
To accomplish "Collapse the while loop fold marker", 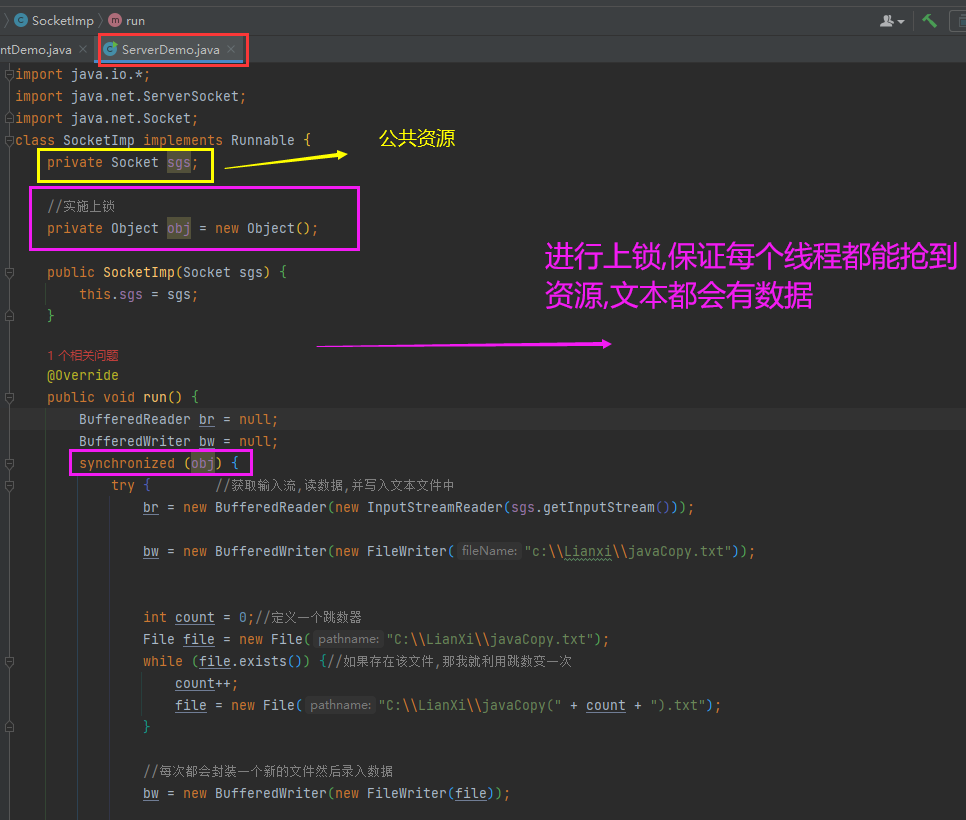I will (x=9, y=662).
